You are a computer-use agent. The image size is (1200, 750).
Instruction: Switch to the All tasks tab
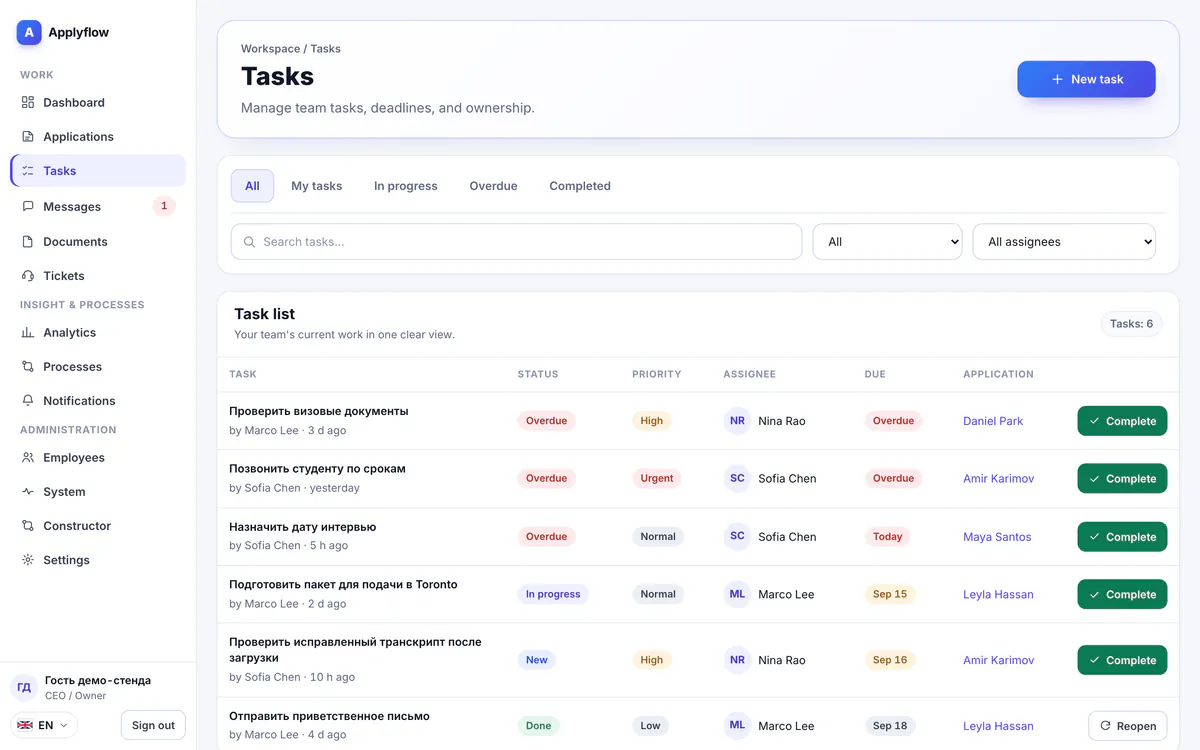[x=252, y=186]
